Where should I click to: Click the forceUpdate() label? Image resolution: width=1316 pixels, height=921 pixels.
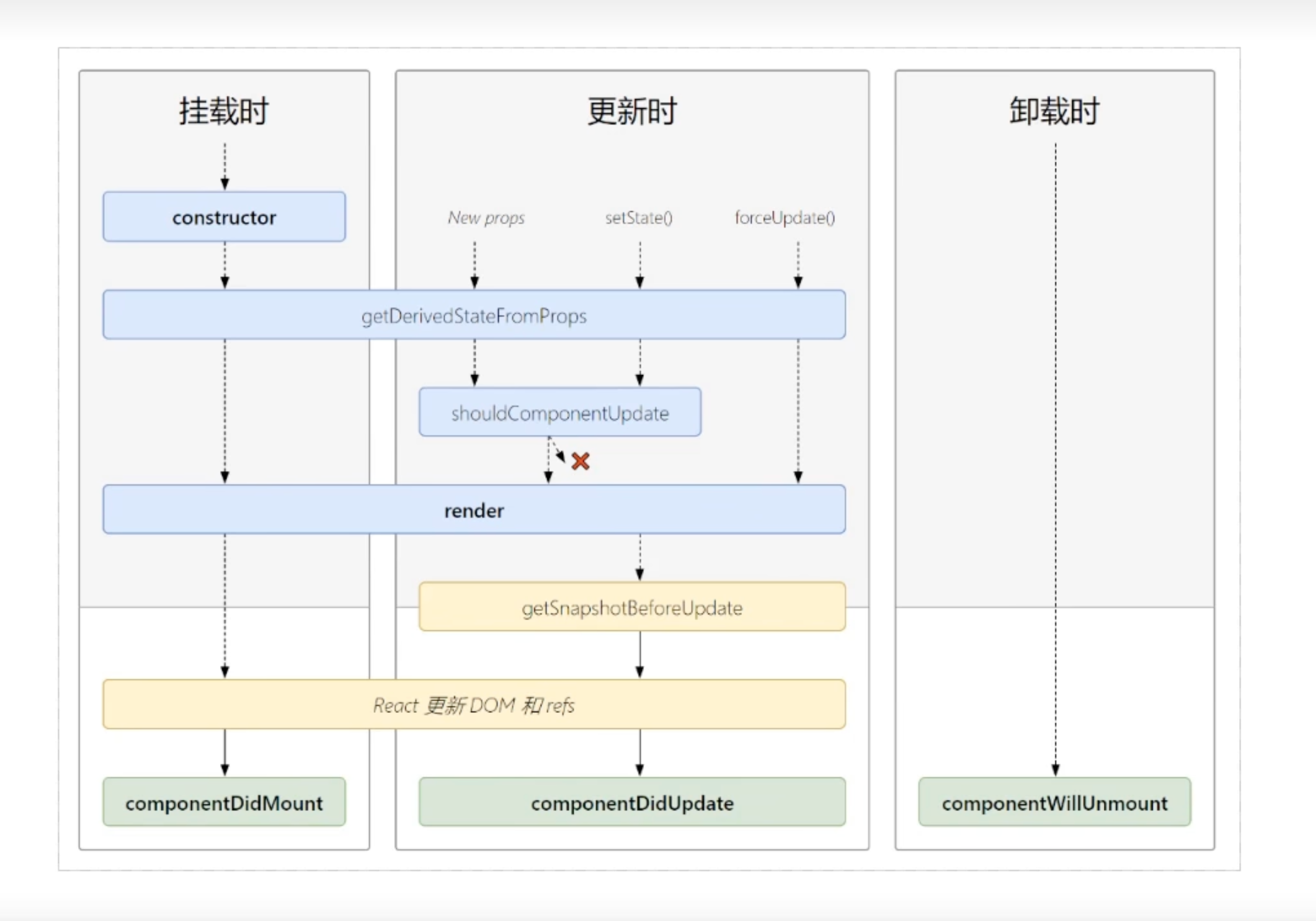click(x=784, y=218)
